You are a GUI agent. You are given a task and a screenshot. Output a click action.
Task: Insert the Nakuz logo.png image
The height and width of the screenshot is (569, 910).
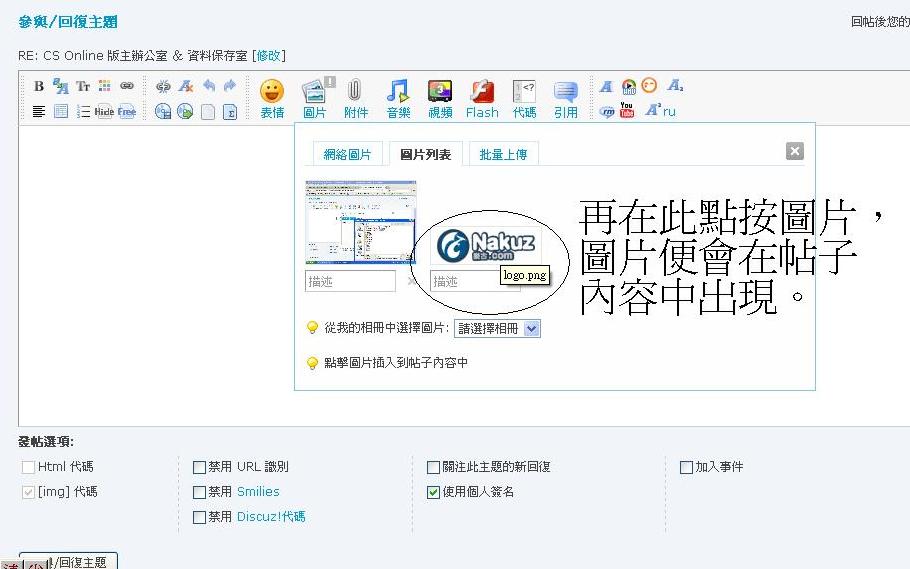(x=486, y=245)
